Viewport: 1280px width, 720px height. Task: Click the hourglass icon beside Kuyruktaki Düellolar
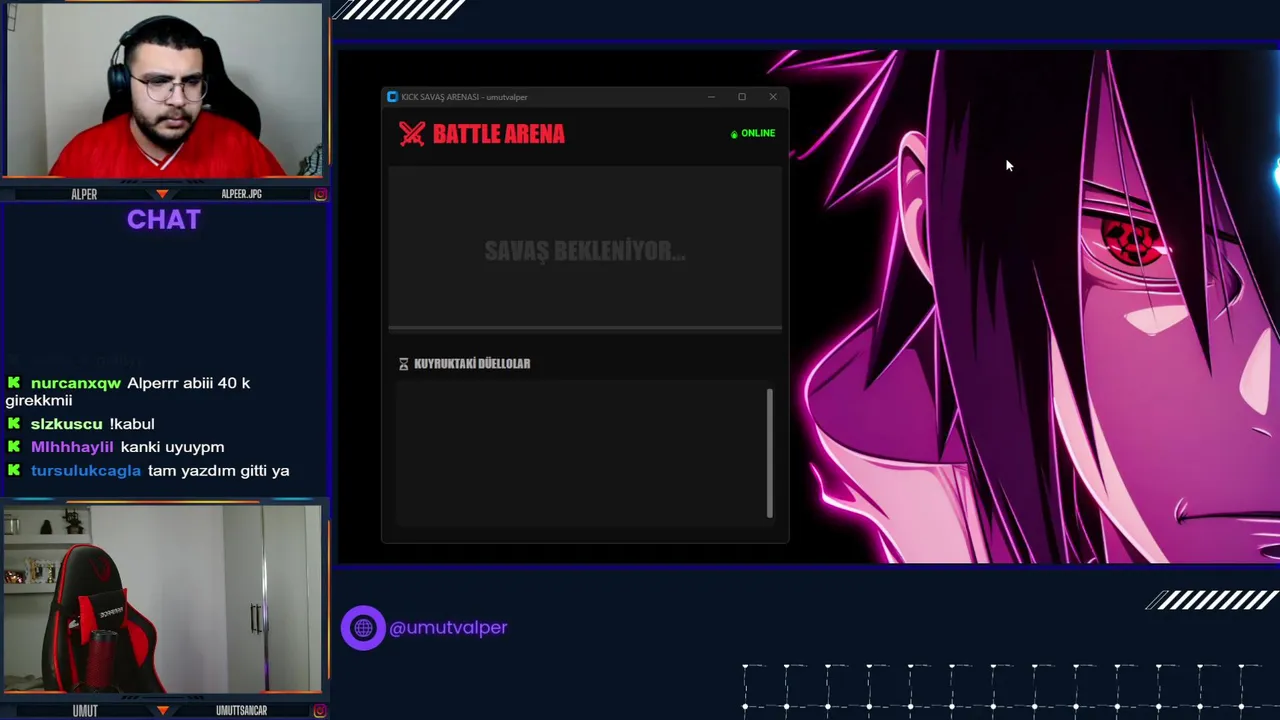coord(404,364)
